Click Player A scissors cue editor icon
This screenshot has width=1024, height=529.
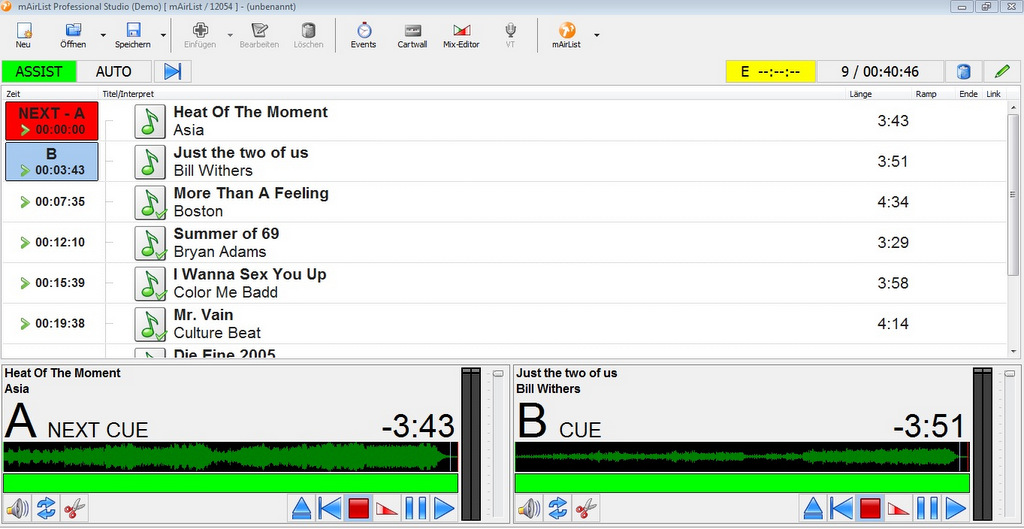coord(74,507)
